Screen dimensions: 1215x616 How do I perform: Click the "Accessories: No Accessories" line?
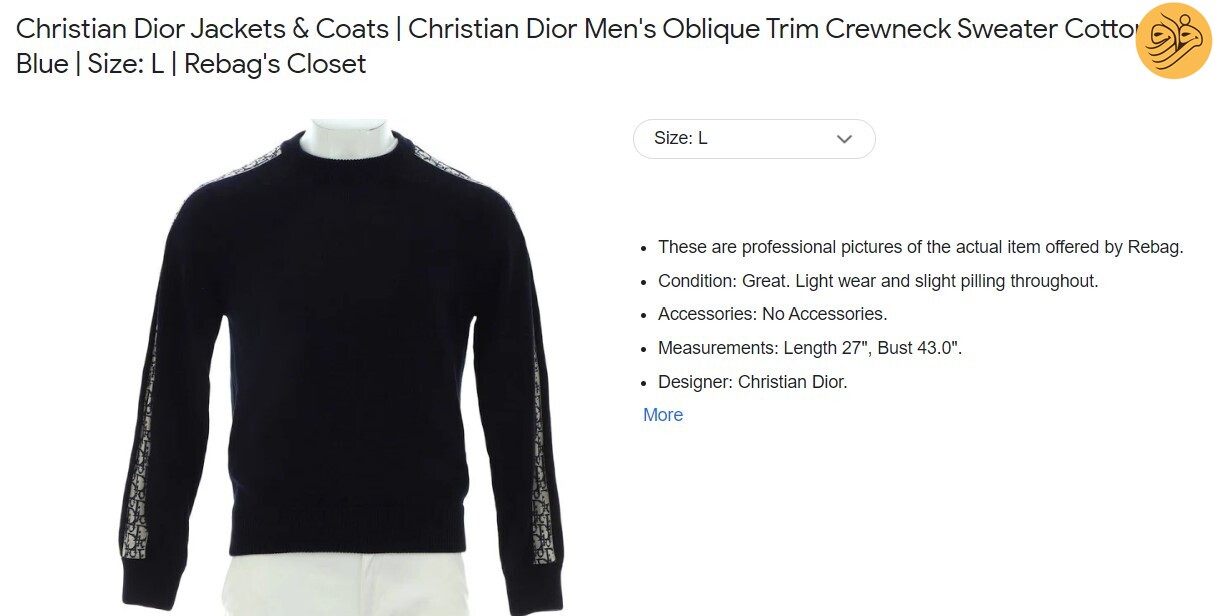tap(772, 314)
